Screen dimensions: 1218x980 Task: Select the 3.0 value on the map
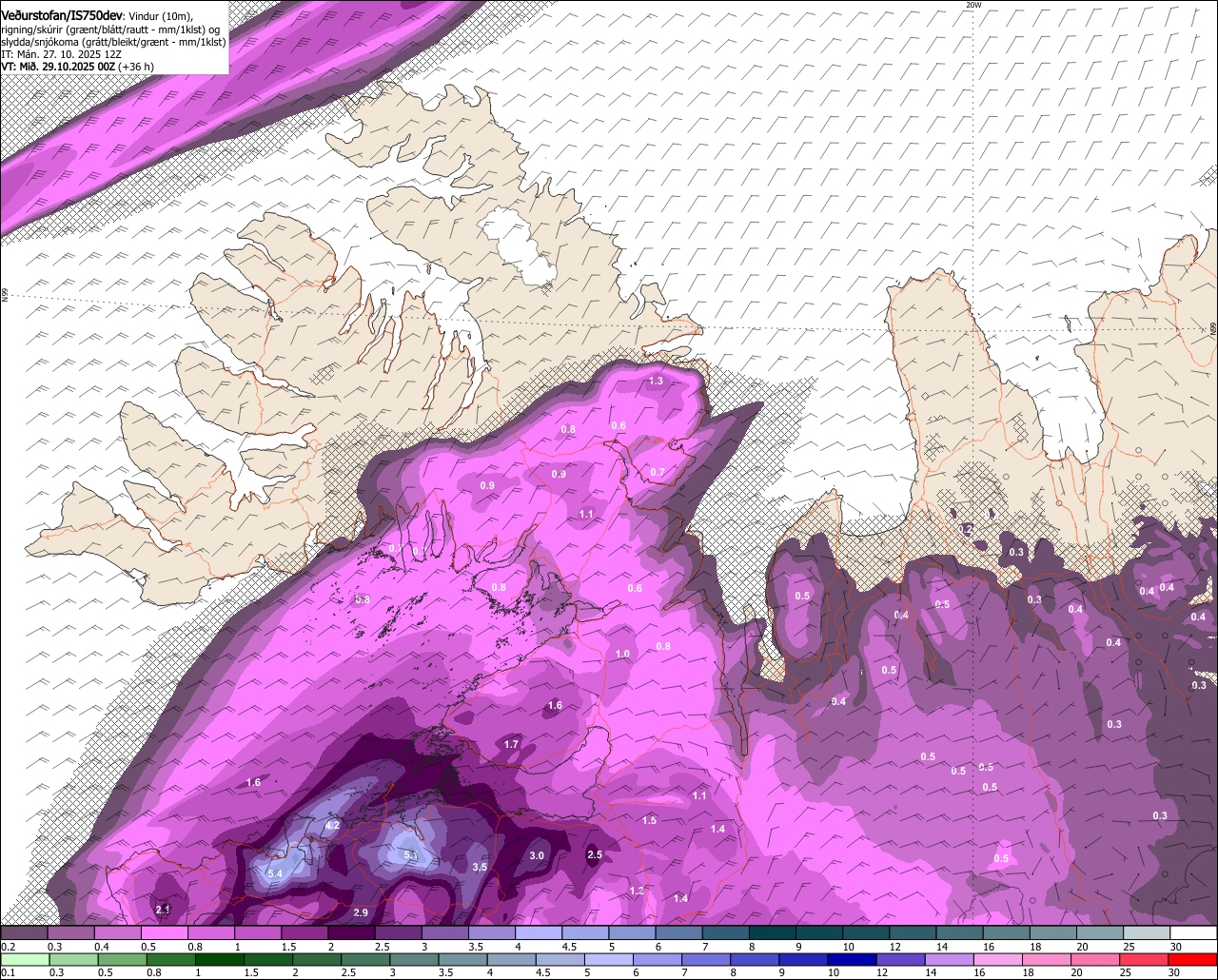(537, 855)
